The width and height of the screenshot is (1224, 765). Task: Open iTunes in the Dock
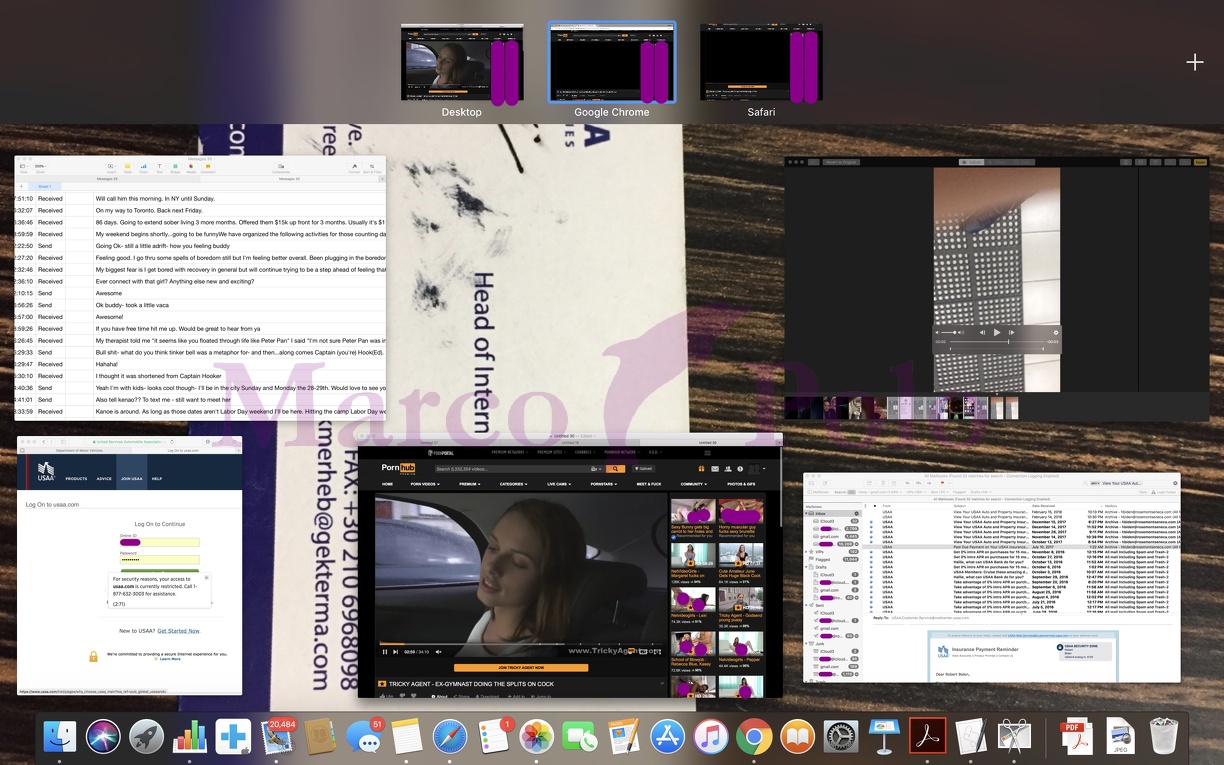coord(711,738)
